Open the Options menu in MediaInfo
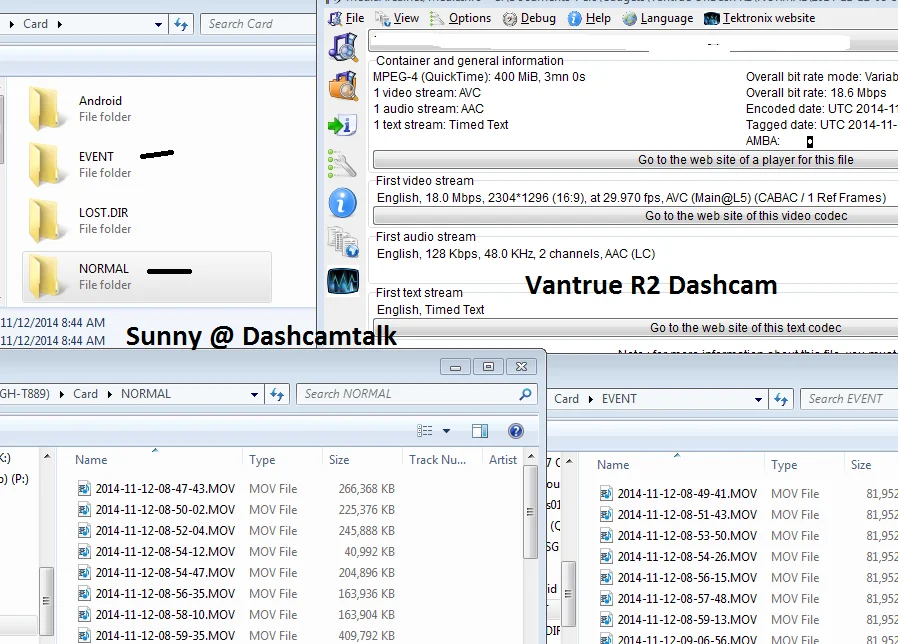 click(x=460, y=18)
